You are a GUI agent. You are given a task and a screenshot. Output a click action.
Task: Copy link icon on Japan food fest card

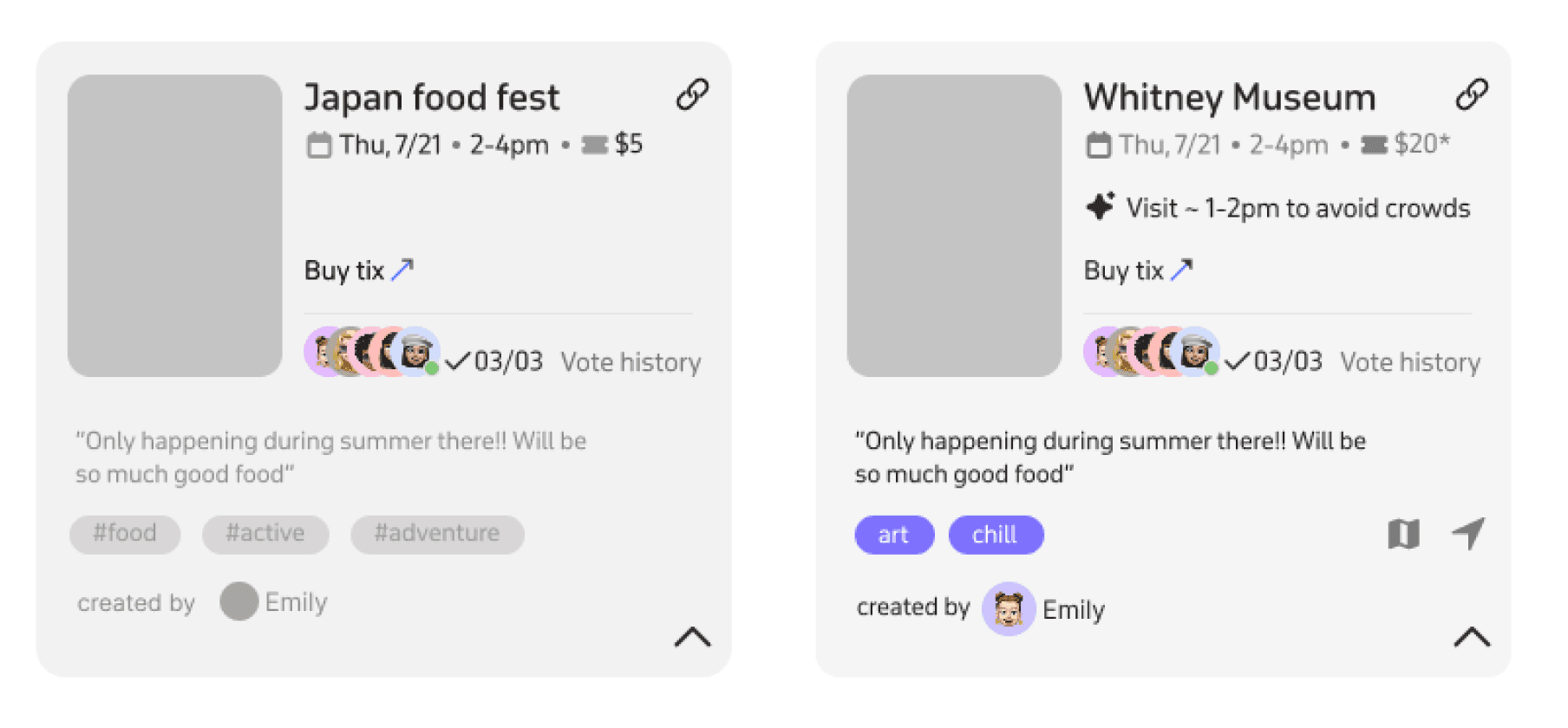tap(692, 94)
